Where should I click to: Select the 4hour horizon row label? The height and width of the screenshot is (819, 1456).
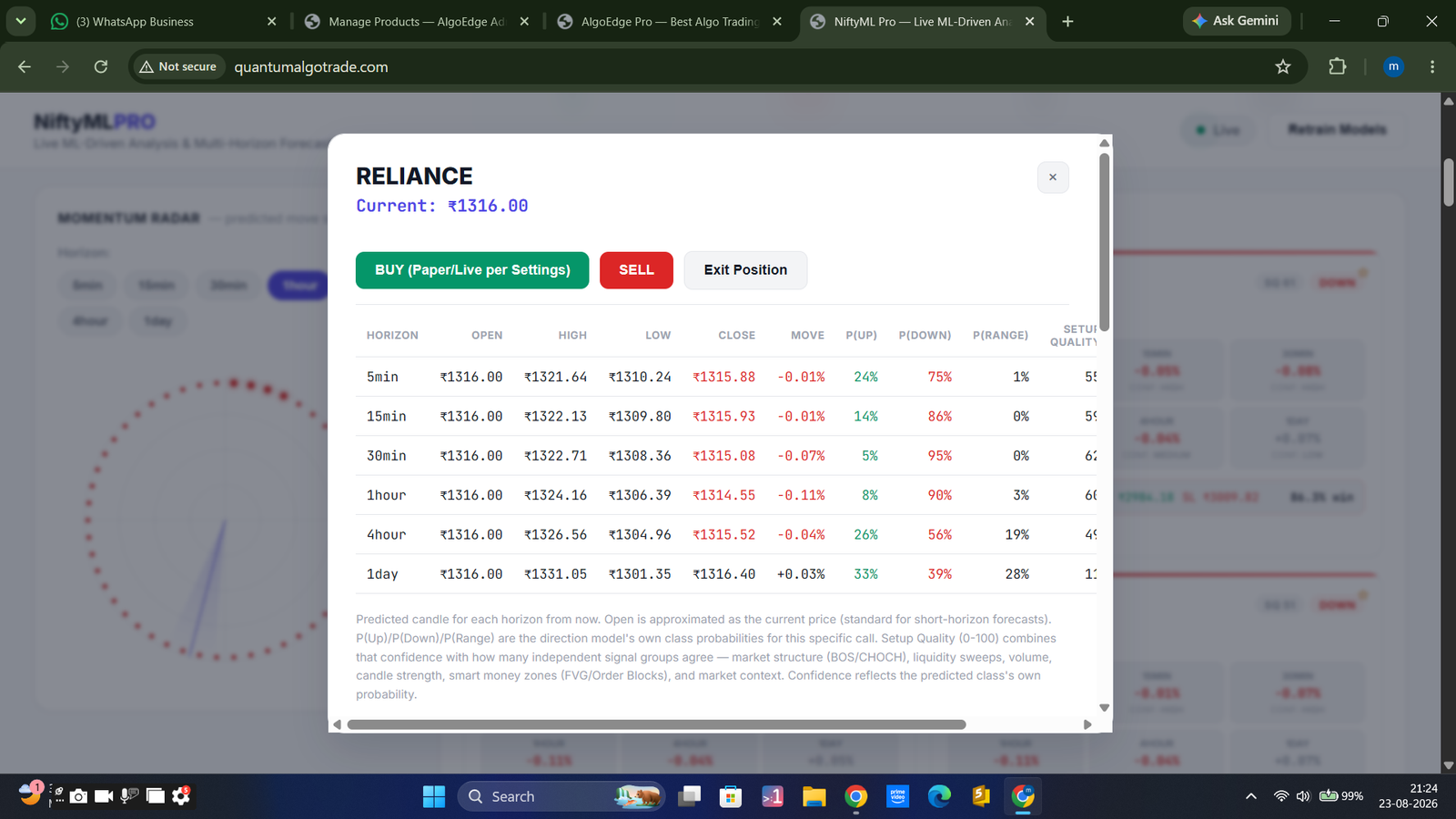point(386,535)
